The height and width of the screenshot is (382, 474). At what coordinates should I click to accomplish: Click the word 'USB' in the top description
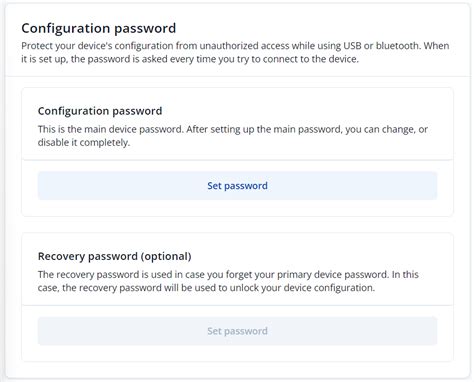pyautogui.click(x=352, y=45)
